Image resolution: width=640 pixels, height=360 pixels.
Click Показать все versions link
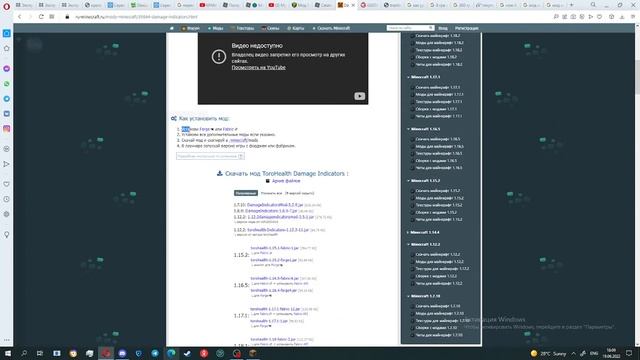[271, 193]
